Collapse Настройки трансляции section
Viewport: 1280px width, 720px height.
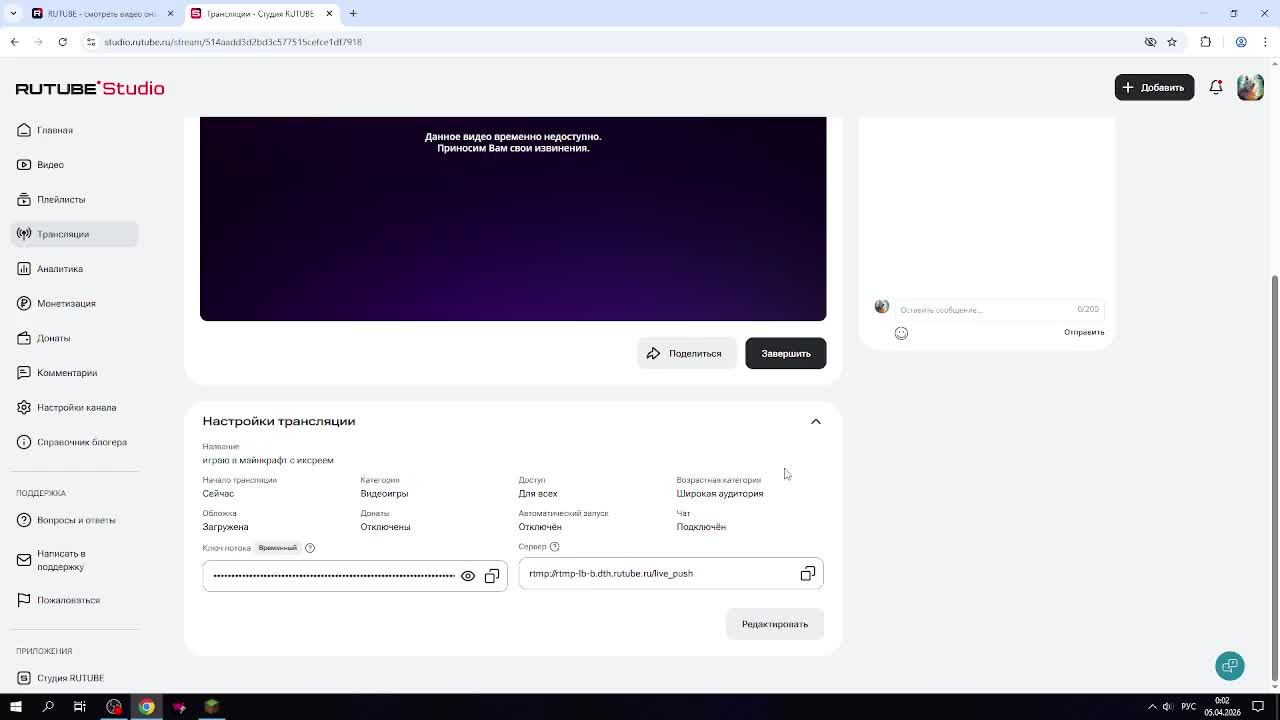(816, 421)
